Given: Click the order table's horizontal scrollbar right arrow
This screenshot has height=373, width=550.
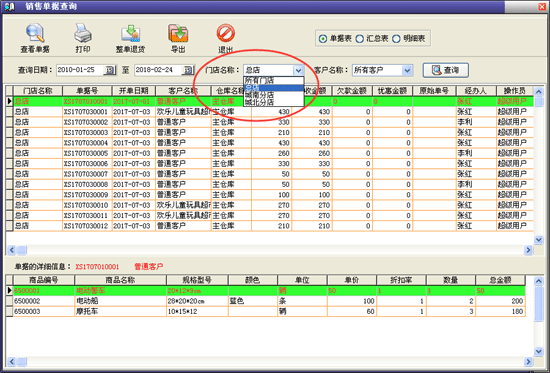Looking at the screenshot, I should click(528, 250).
